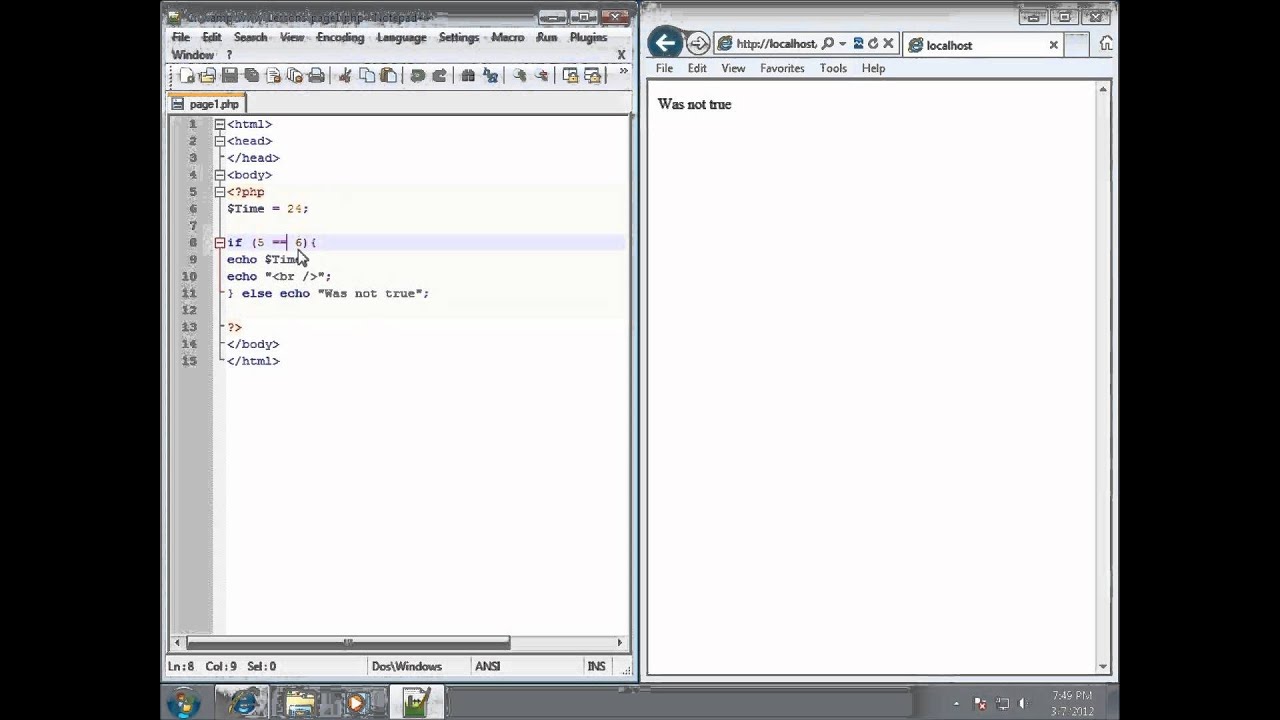Image resolution: width=1280 pixels, height=720 pixels.
Task: Open a new Internet Explorer tab
Action: (x=1076, y=44)
